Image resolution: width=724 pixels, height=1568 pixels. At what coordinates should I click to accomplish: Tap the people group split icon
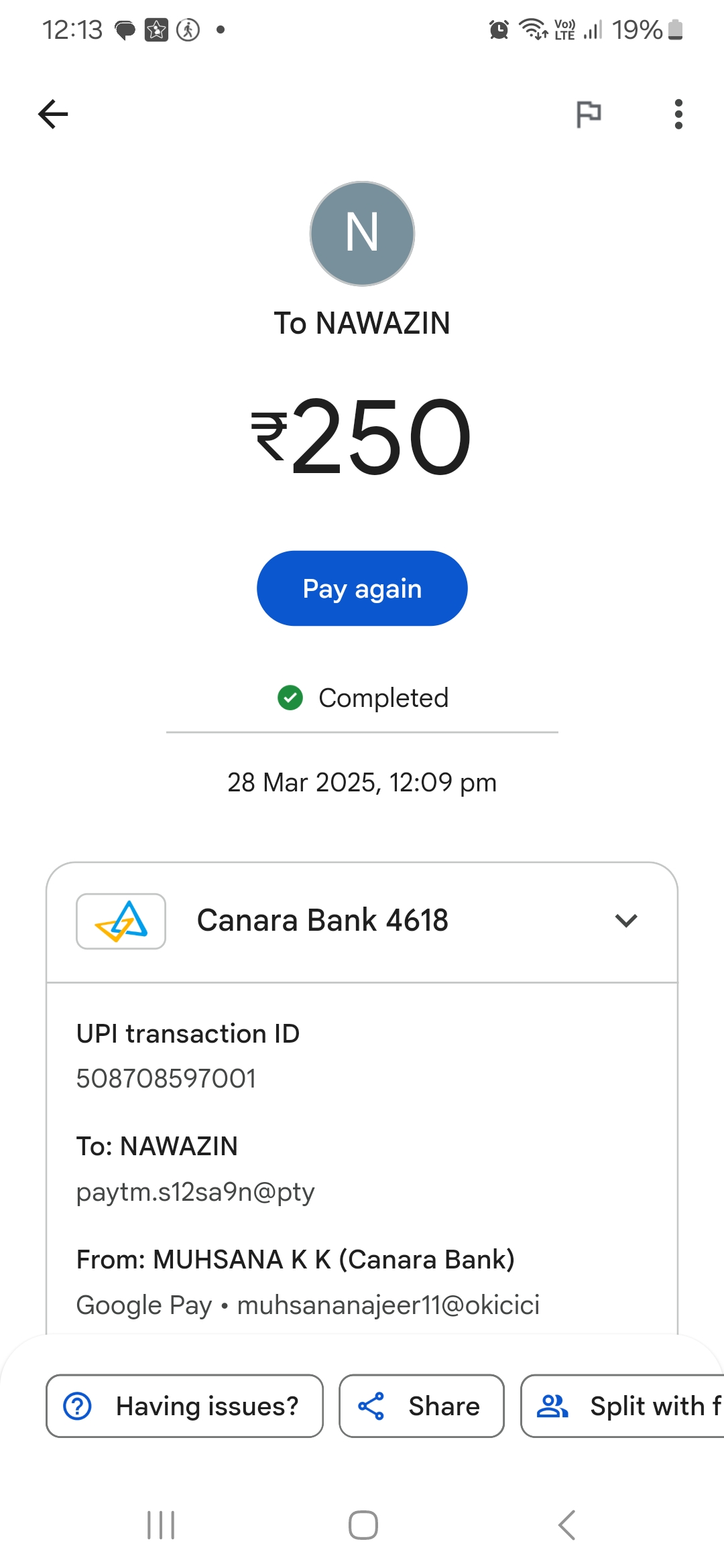[x=552, y=1406]
